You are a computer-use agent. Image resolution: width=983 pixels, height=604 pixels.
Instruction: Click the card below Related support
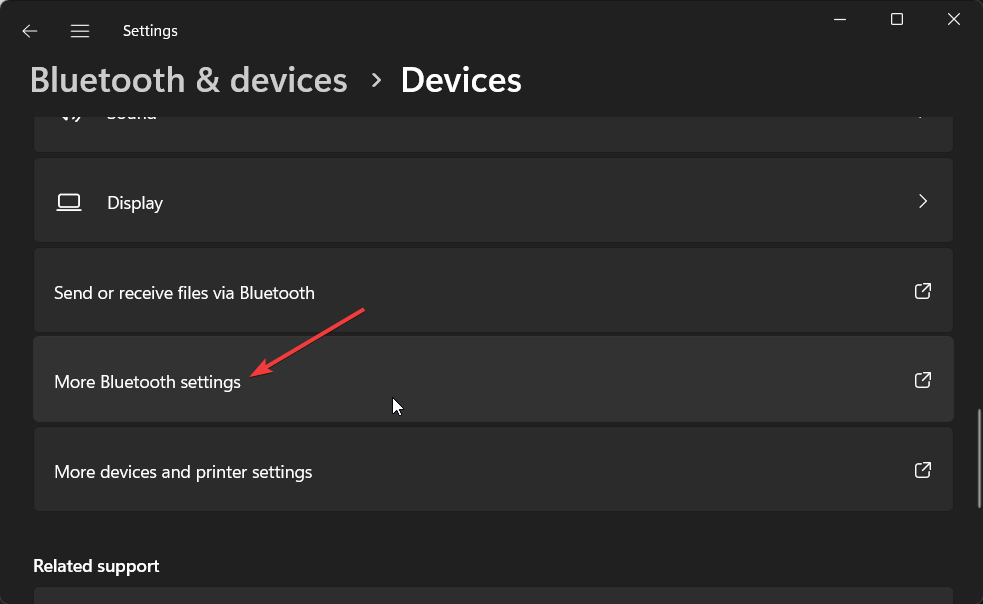[x=493, y=596]
